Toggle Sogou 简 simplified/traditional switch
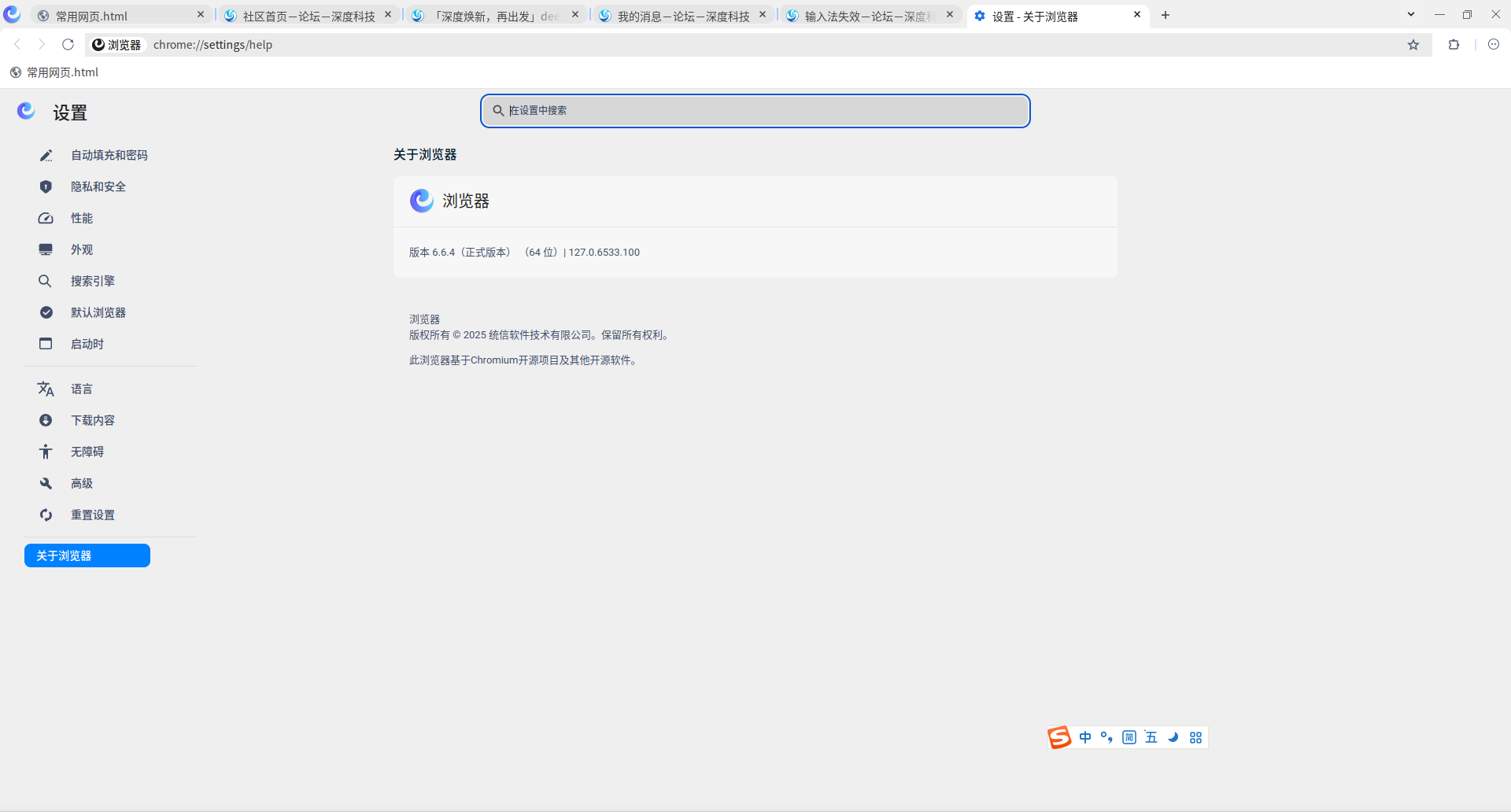The width and height of the screenshot is (1511, 812). click(1129, 738)
